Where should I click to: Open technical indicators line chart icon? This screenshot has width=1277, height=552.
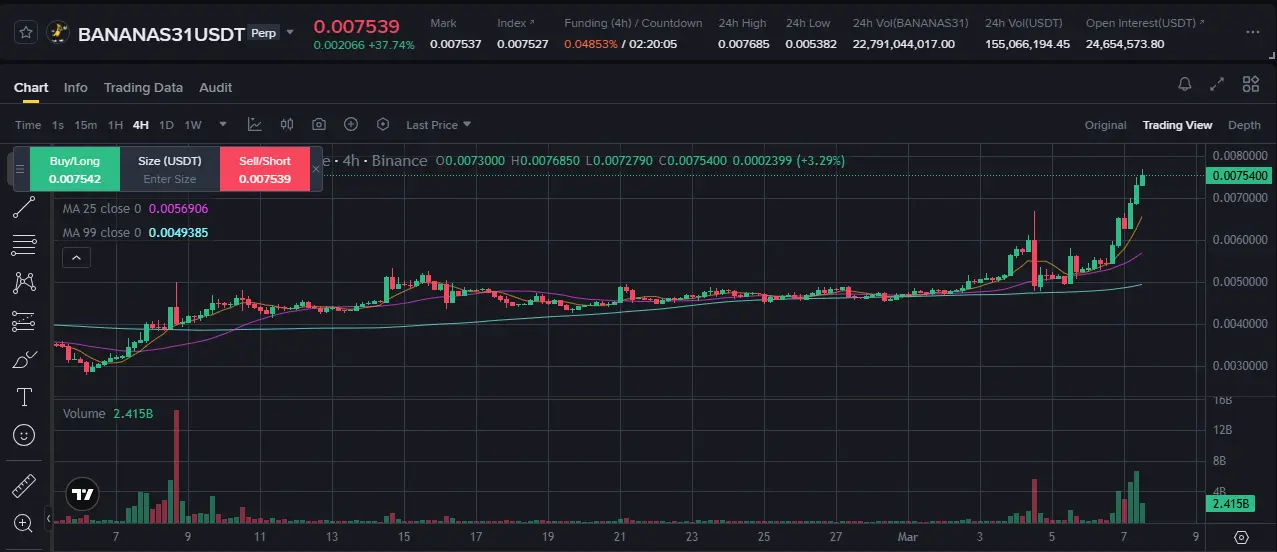[255, 125]
